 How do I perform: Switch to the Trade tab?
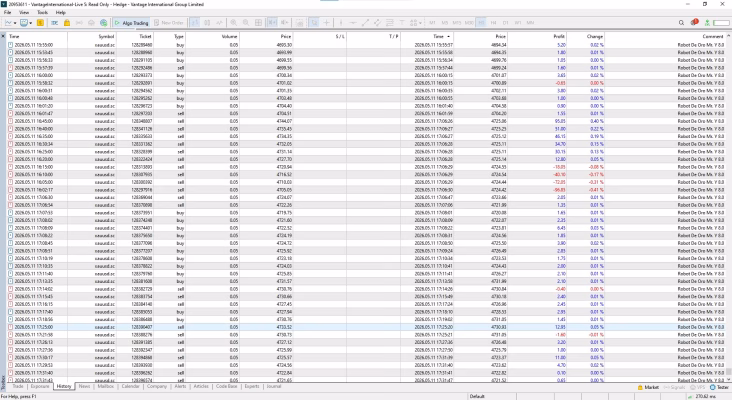tap(18, 386)
